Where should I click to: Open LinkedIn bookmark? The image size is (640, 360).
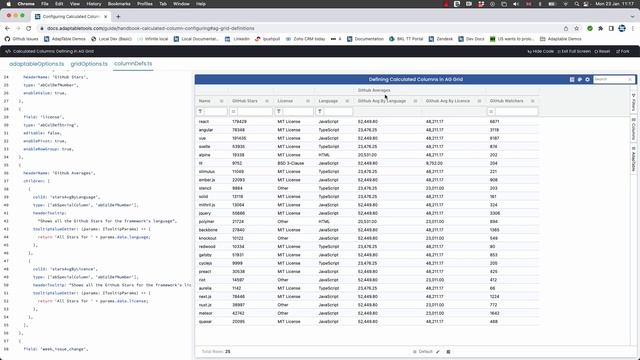coord(238,39)
